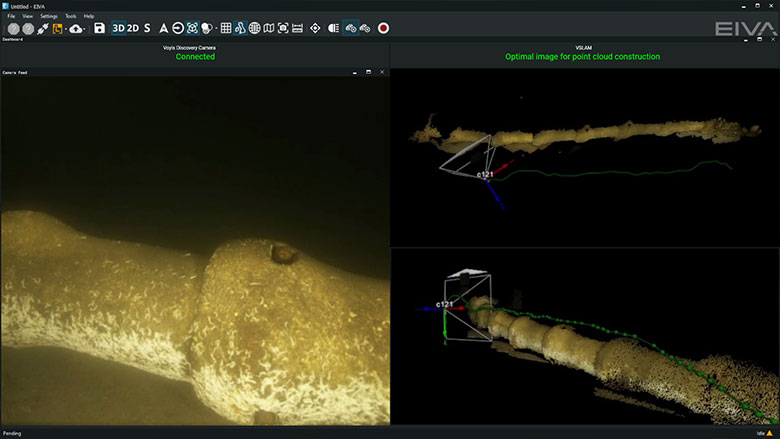780x439 pixels.
Task: Click the warning triangle in status bar
Action: 770,433
